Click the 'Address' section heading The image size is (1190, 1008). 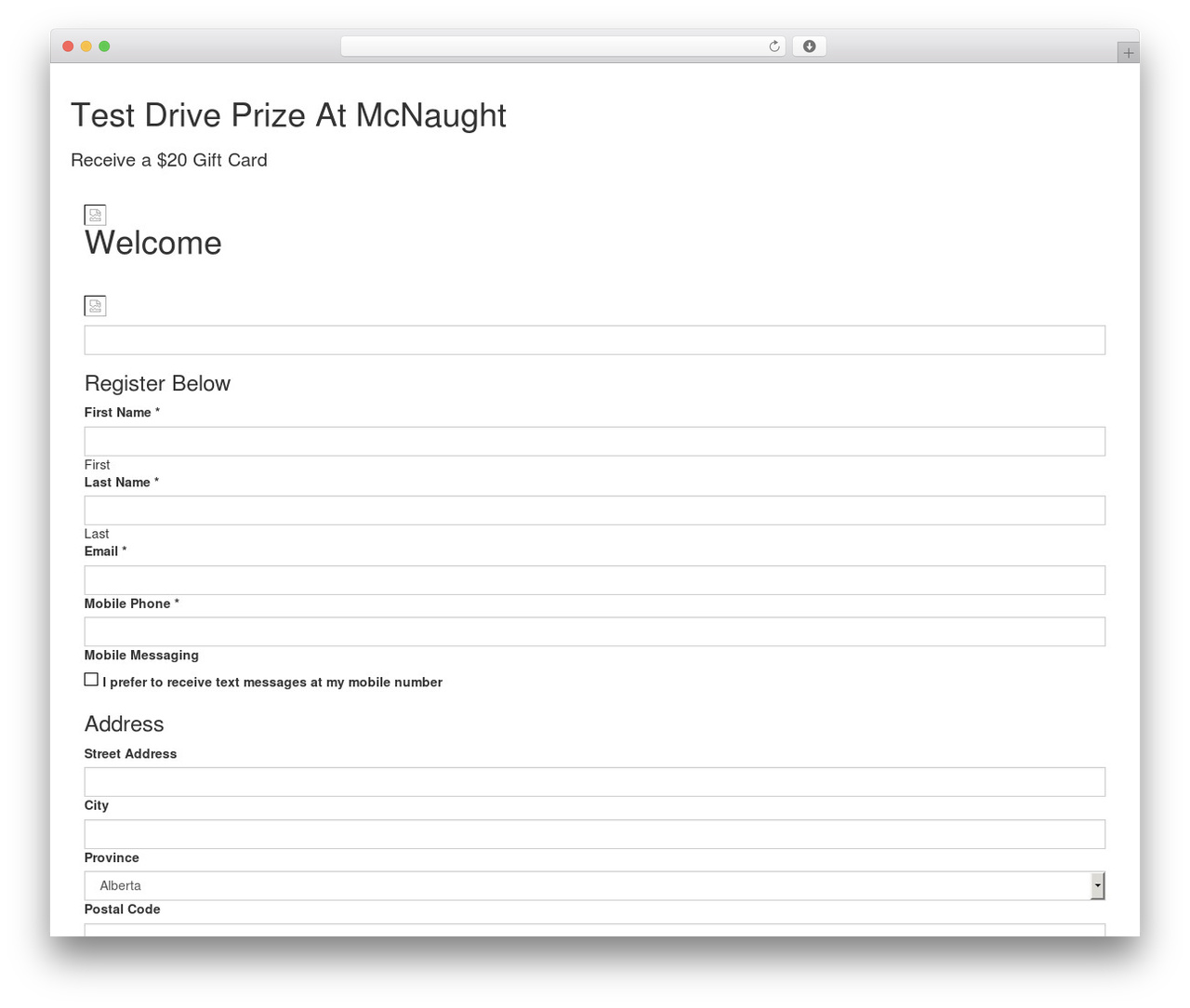[x=124, y=724]
